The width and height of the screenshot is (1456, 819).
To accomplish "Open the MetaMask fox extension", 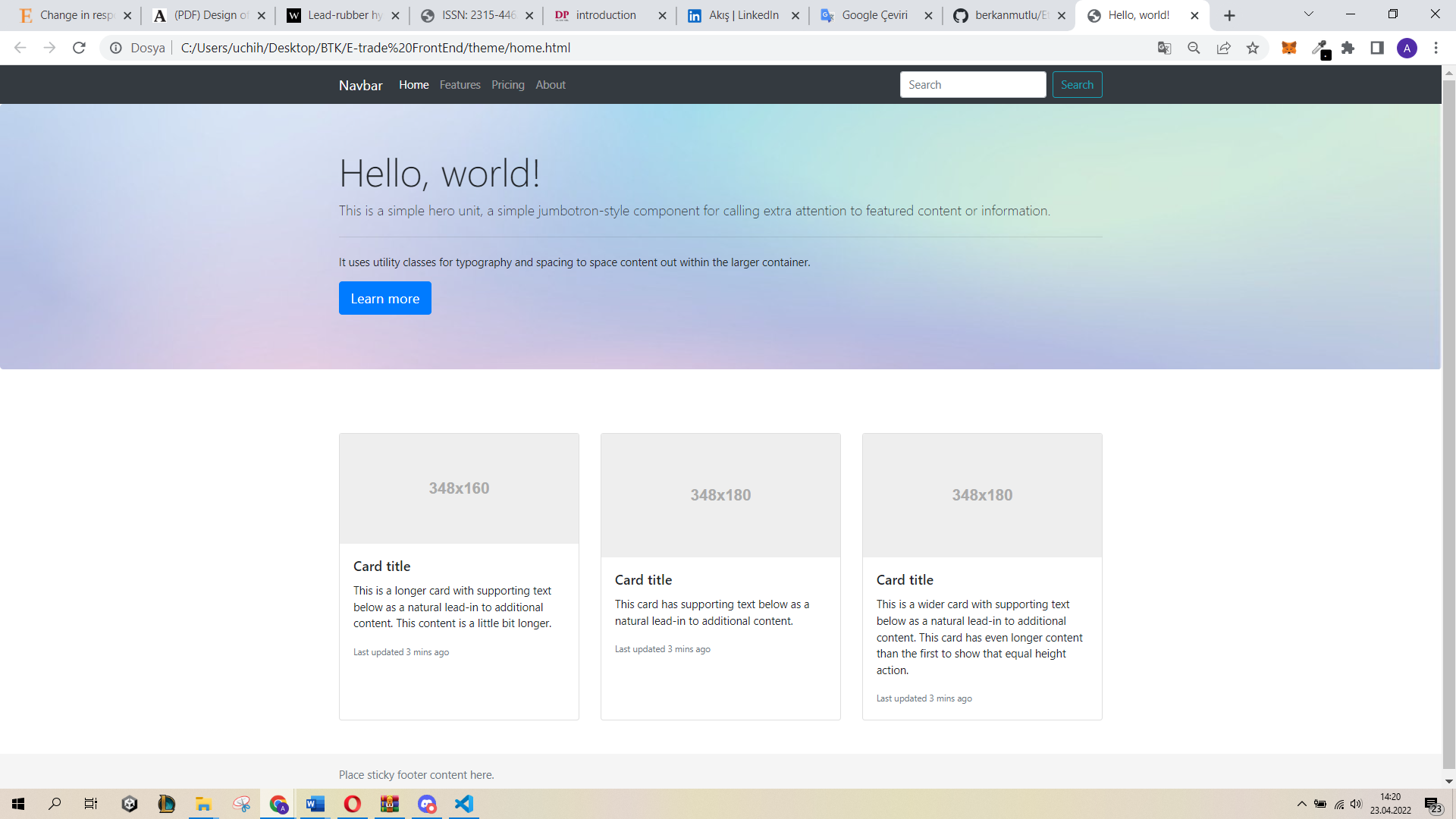I will pyautogui.click(x=1289, y=48).
